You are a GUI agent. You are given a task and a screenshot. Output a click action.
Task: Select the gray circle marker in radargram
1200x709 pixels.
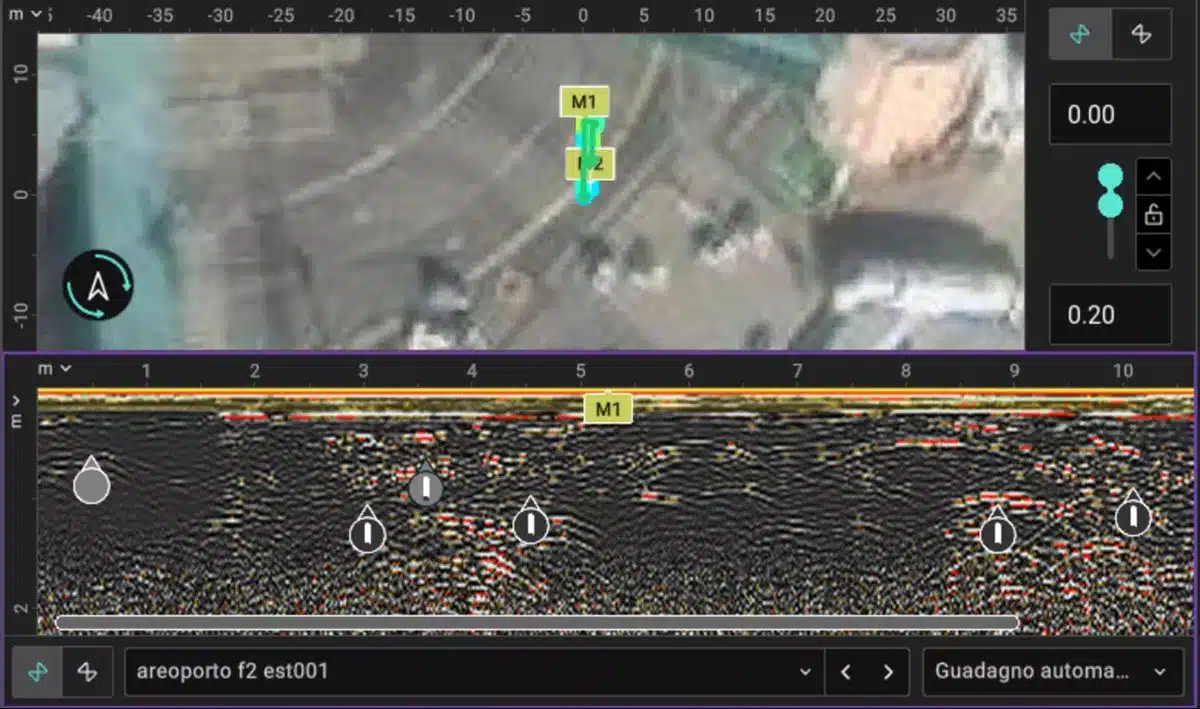click(x=91, y=485)
